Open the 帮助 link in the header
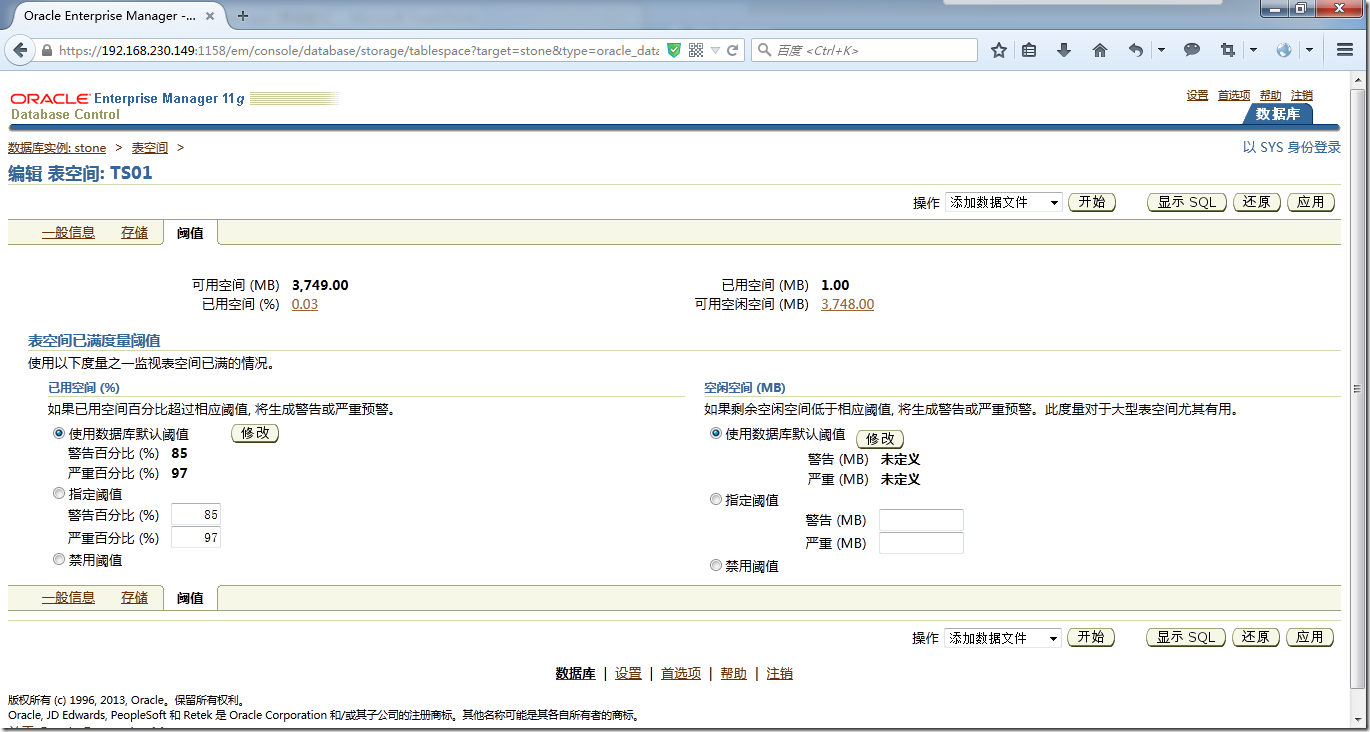 (x=1270, y=95)
